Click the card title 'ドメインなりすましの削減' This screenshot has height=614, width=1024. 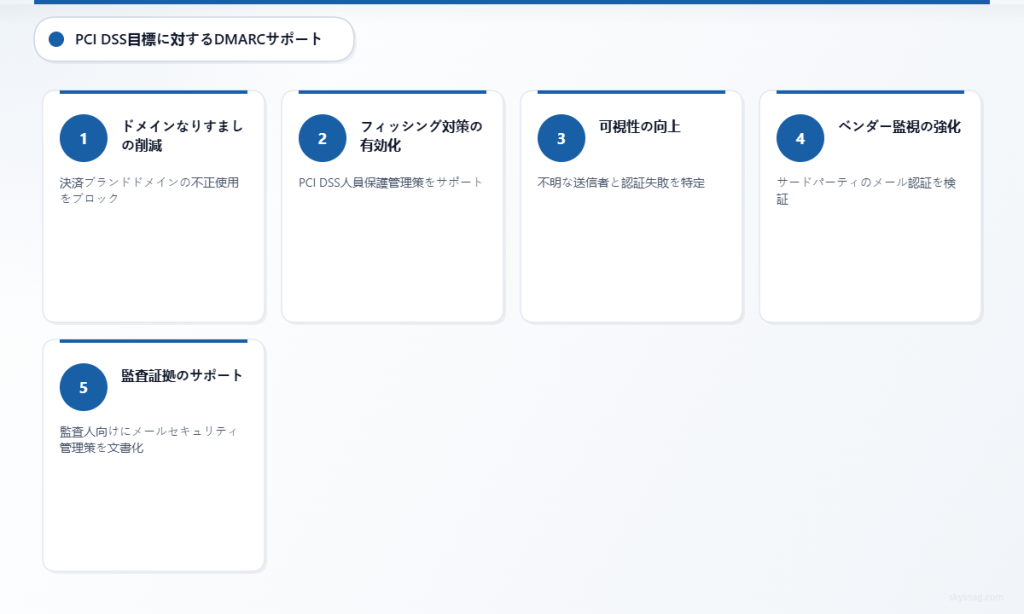182,136
